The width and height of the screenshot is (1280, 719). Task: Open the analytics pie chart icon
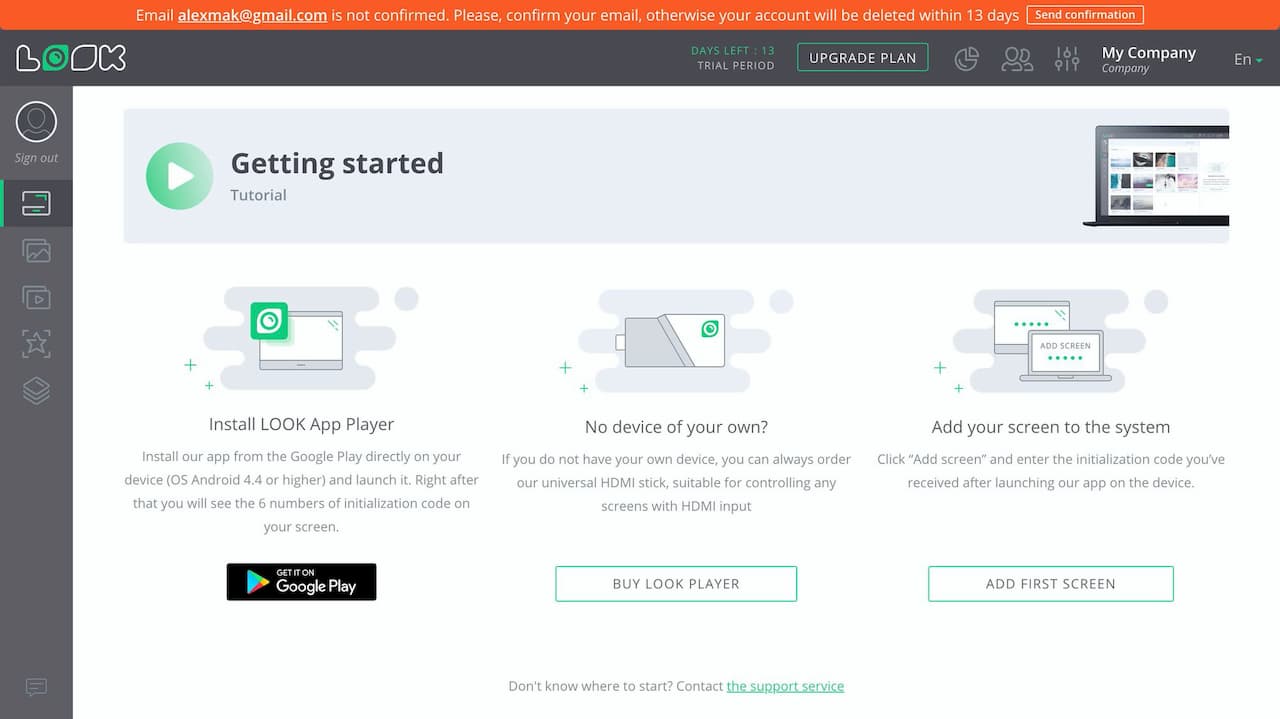966,59
